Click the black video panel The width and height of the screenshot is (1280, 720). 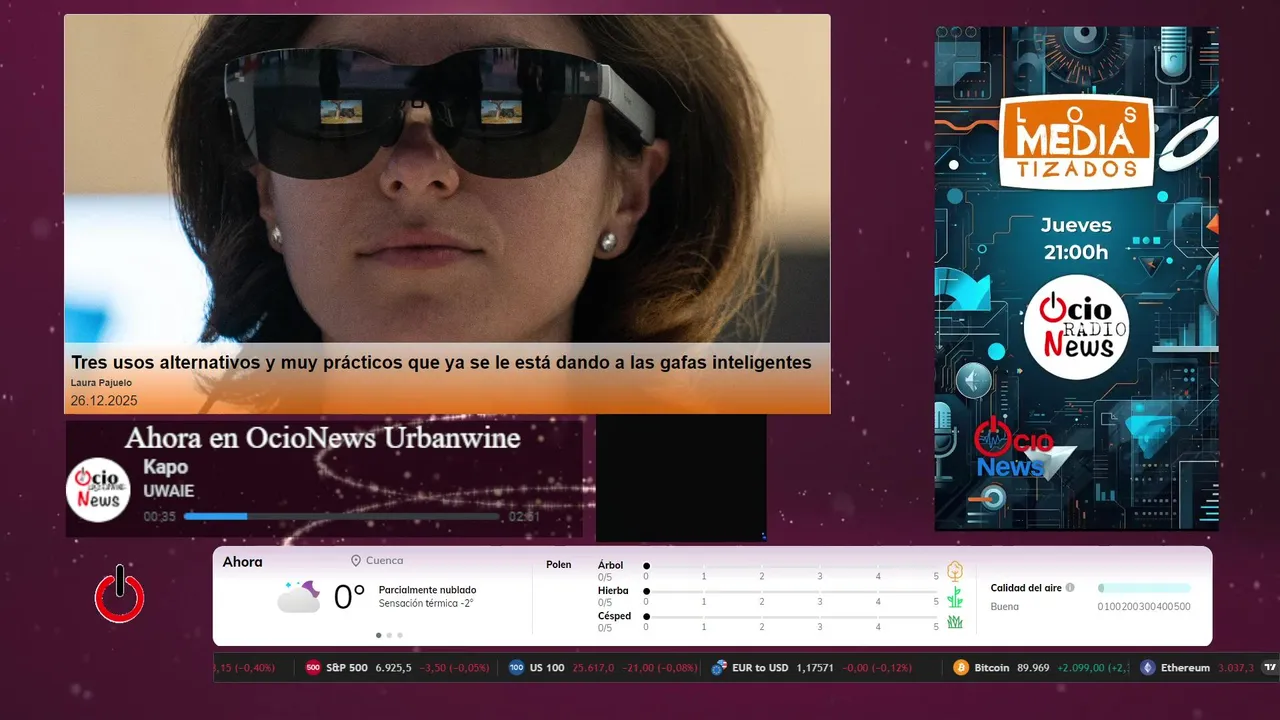(x=681, y=479)
